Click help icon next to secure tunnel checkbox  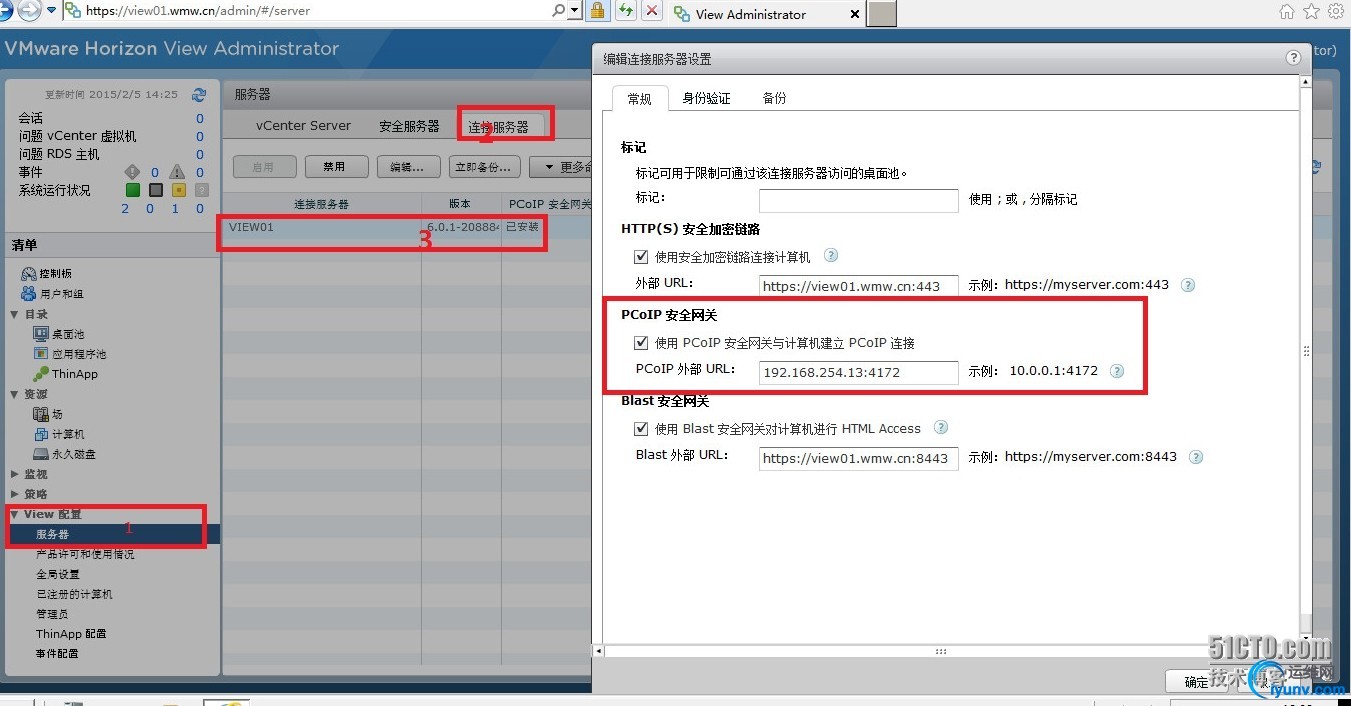click(x=830, y=256)
